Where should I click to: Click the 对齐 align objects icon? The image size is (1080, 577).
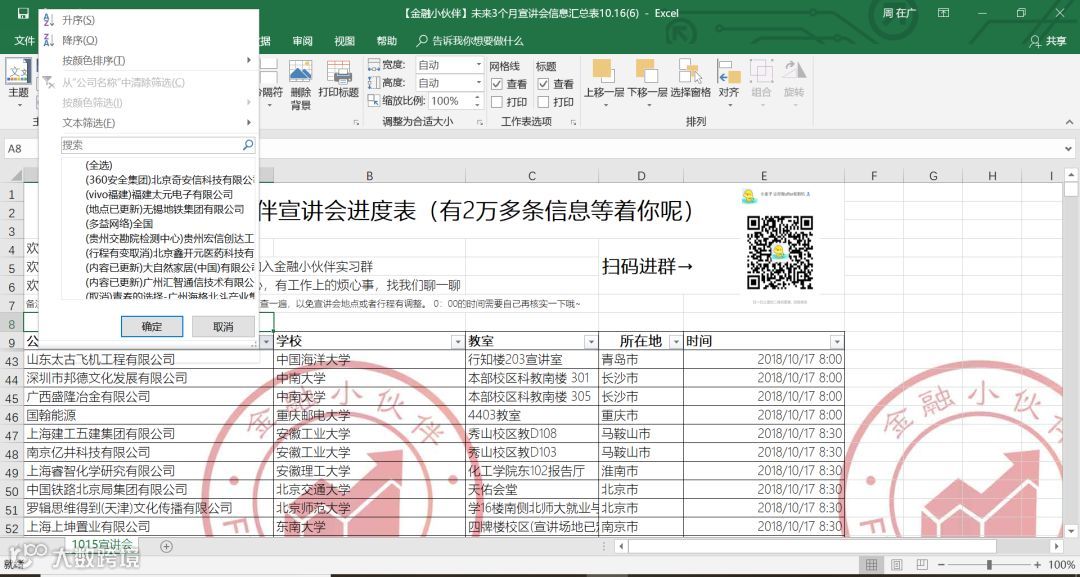(728, 72)
